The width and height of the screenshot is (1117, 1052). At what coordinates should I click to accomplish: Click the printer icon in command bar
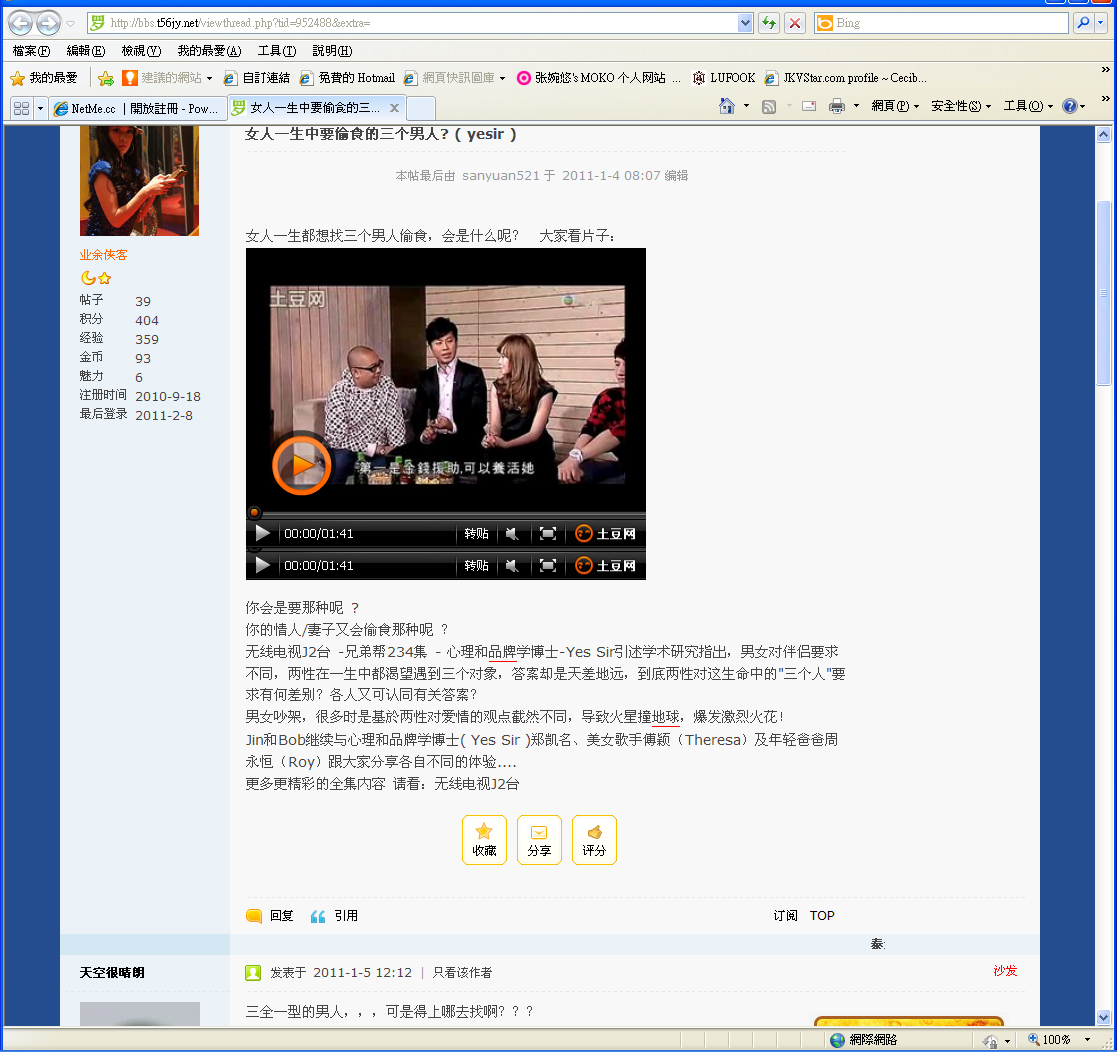click(x=837, y=106)
